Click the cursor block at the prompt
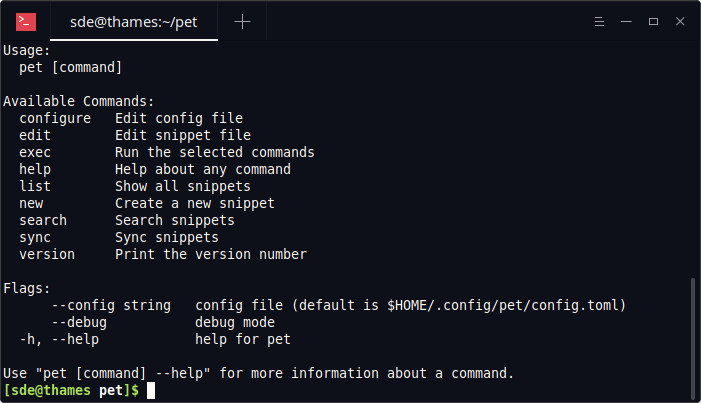 point(151,390)
